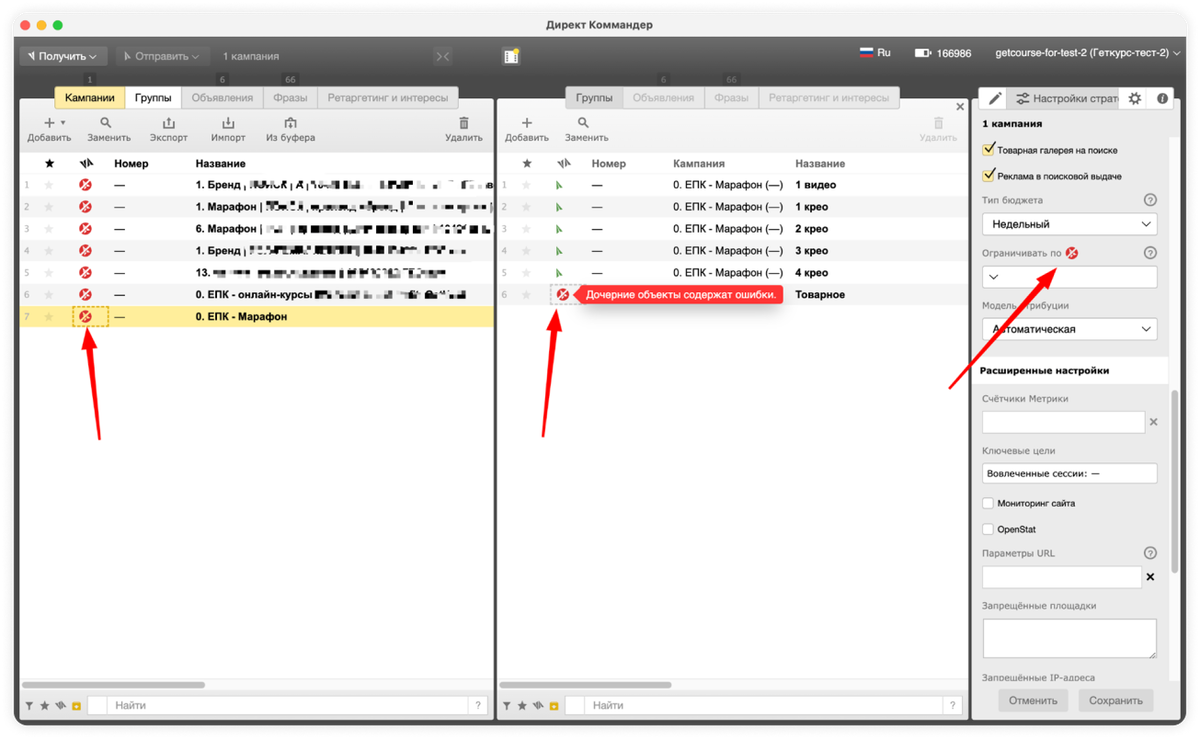Click the Экспорт icon
The width and height of the screenshot is (1200, 740).
[x=168, y=123]
